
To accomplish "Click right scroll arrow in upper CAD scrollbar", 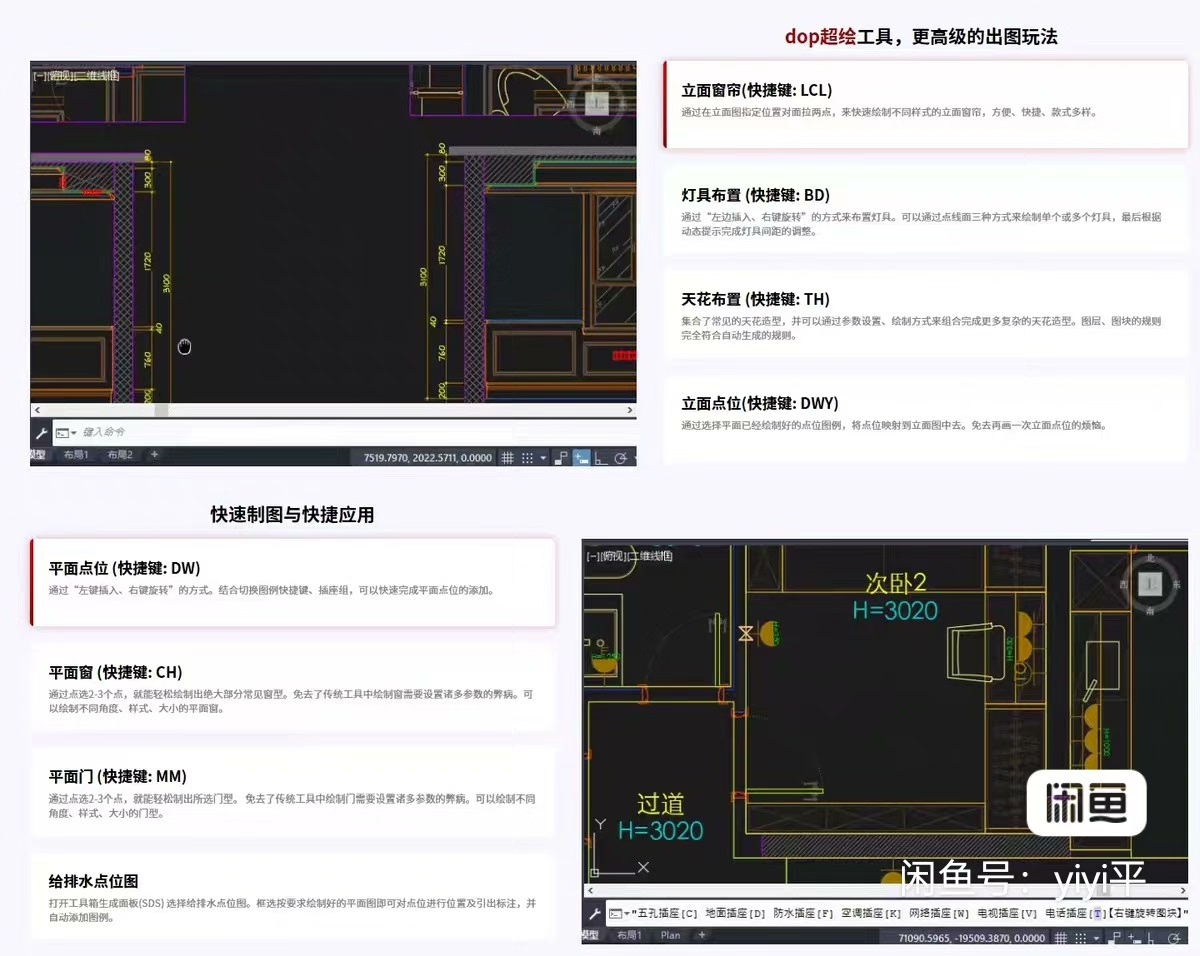I will [x=629, y=410].
